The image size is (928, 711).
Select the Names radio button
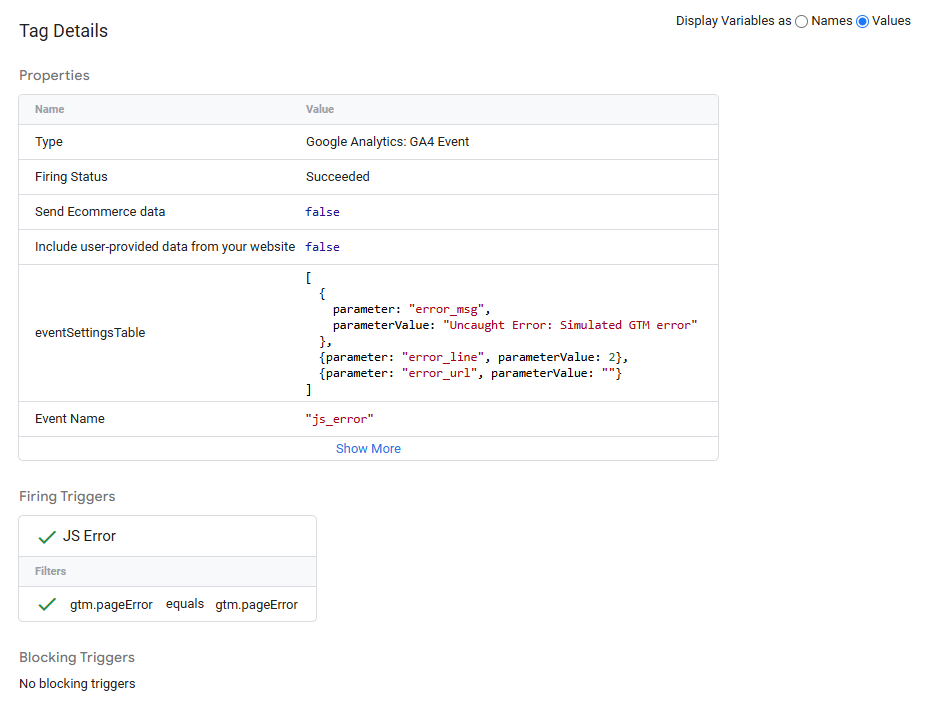801,22
